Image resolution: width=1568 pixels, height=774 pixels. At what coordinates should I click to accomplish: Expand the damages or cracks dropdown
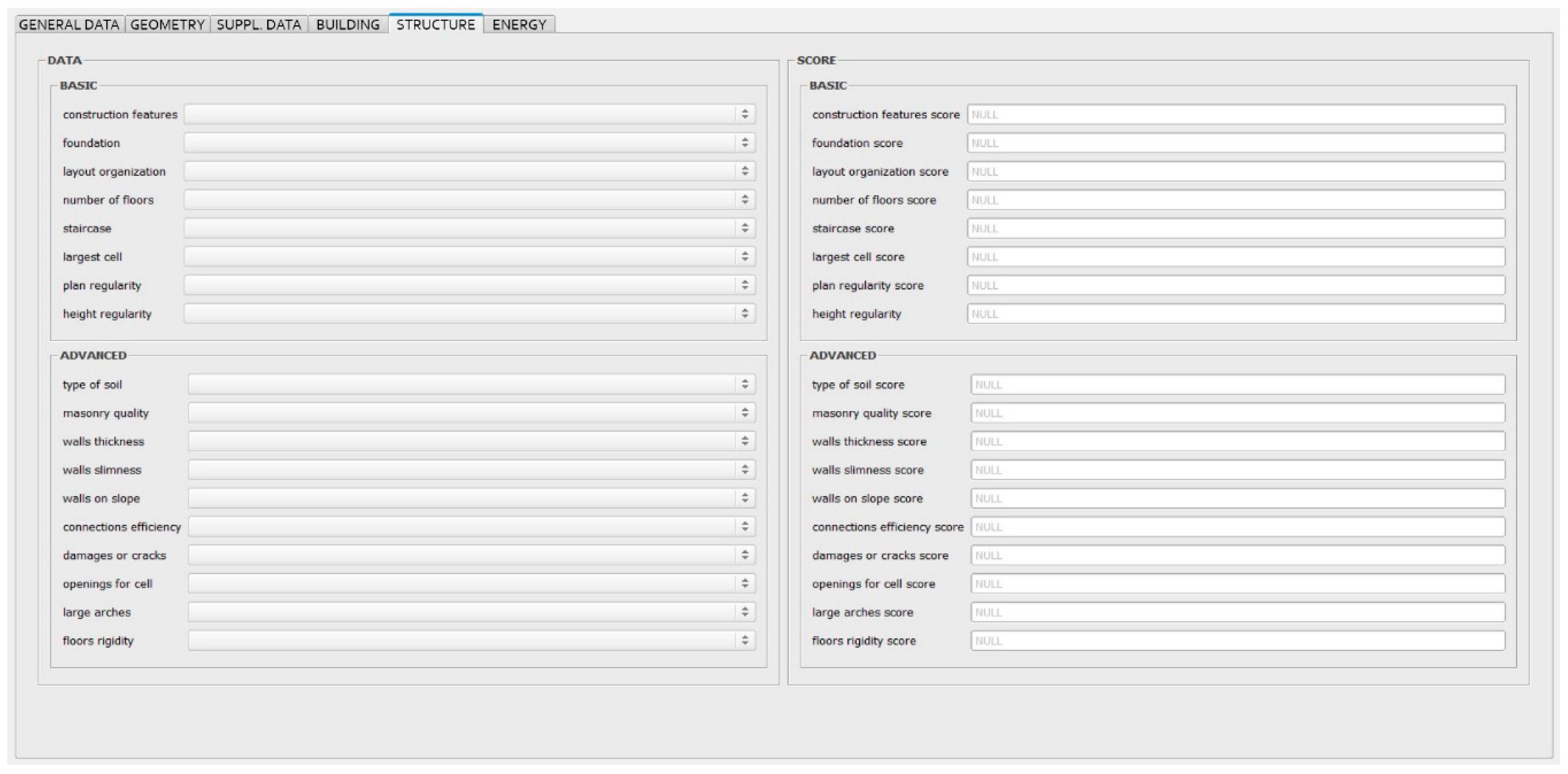[x=471, y=555]
